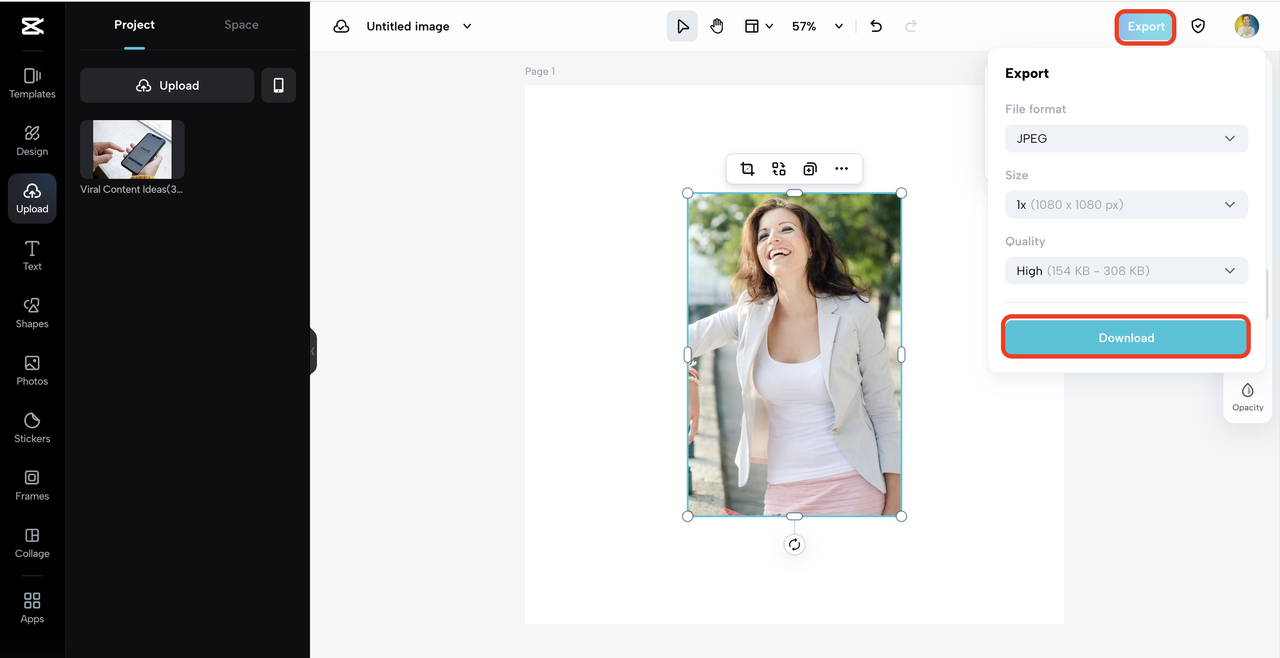Select the Upload sidebar item

click(32, 198)
